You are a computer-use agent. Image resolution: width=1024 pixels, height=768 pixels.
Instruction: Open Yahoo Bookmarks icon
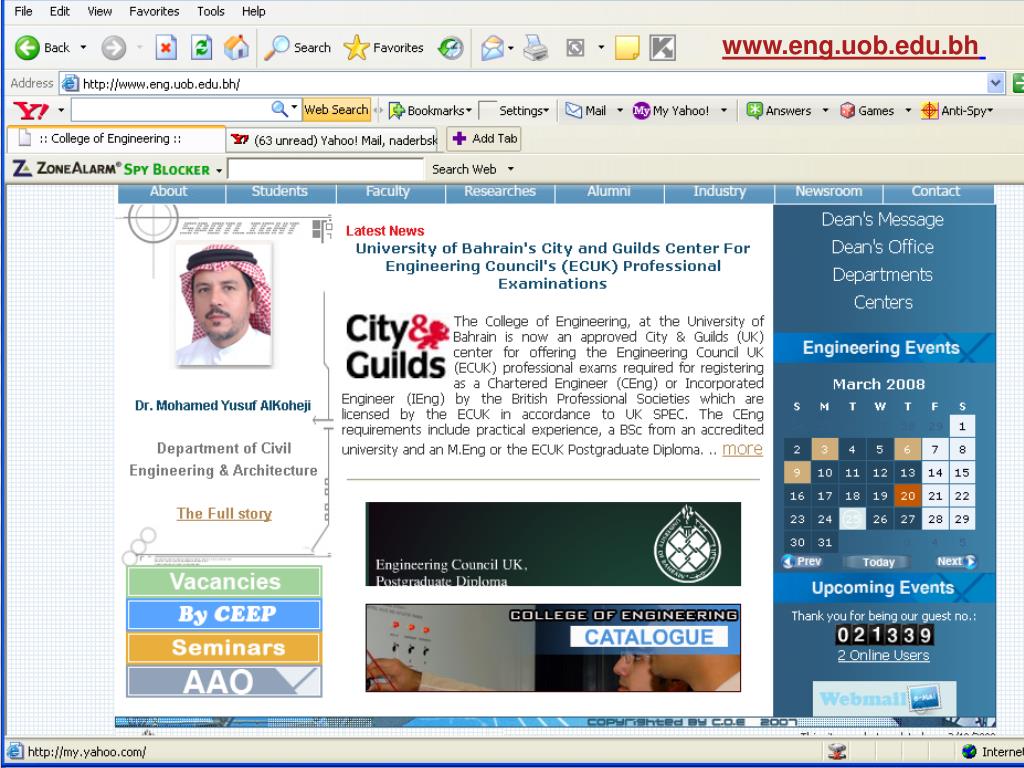point(396,110)
